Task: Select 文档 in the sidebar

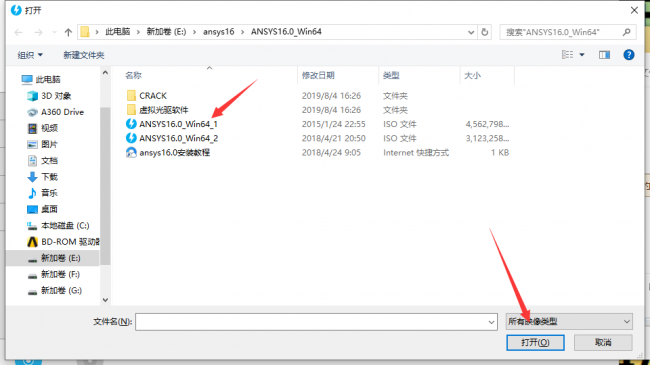Action: (42, 161)
